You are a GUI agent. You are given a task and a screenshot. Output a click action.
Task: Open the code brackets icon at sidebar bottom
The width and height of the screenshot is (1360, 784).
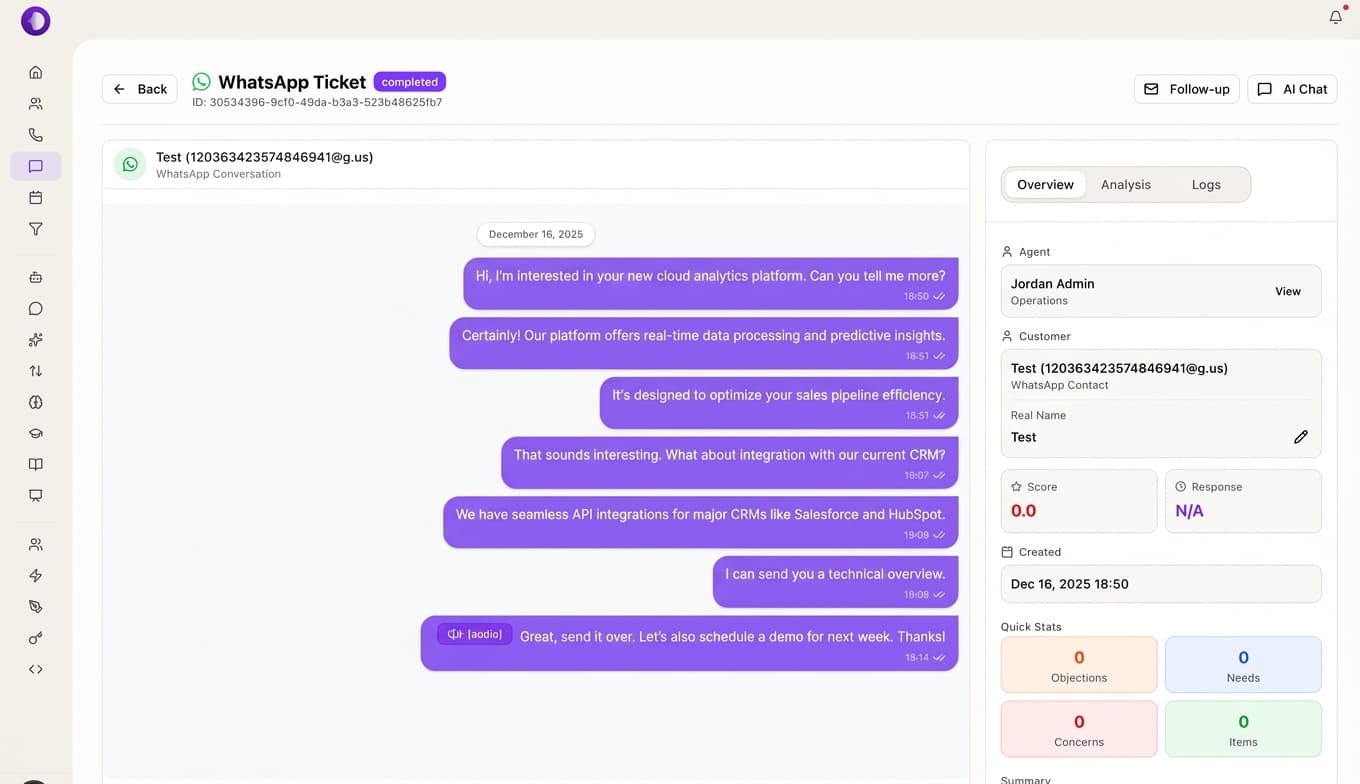(x=35, y=668)
